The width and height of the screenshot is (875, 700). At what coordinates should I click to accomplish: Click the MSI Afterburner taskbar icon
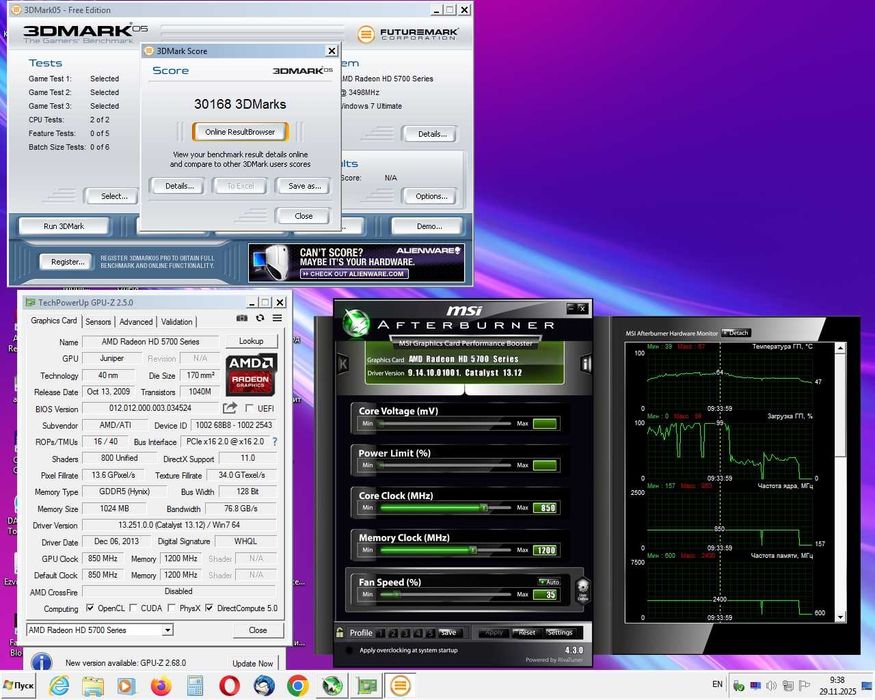(x=332, y=685)
